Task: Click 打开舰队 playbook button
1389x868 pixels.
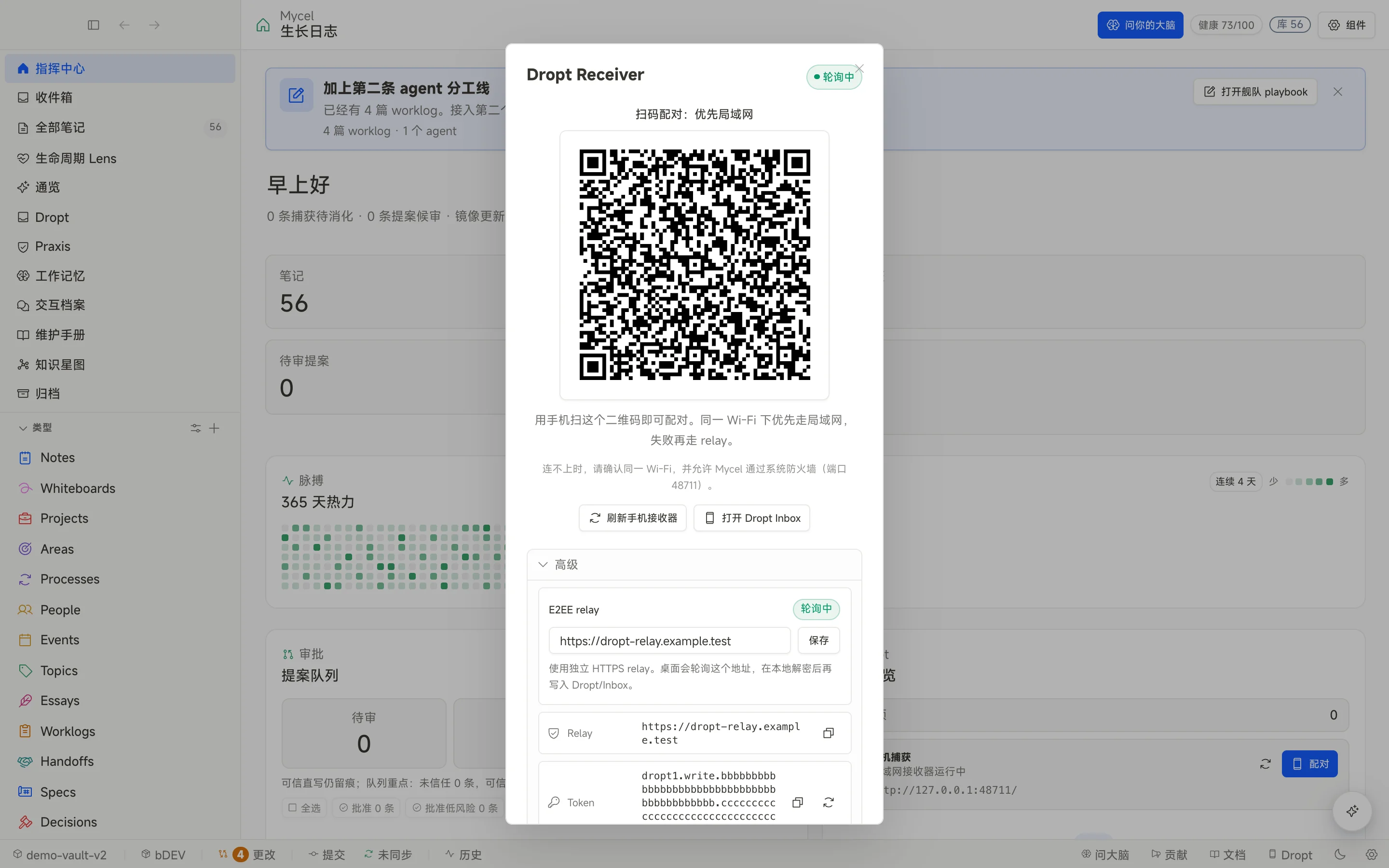Action: pos(1255,92)
